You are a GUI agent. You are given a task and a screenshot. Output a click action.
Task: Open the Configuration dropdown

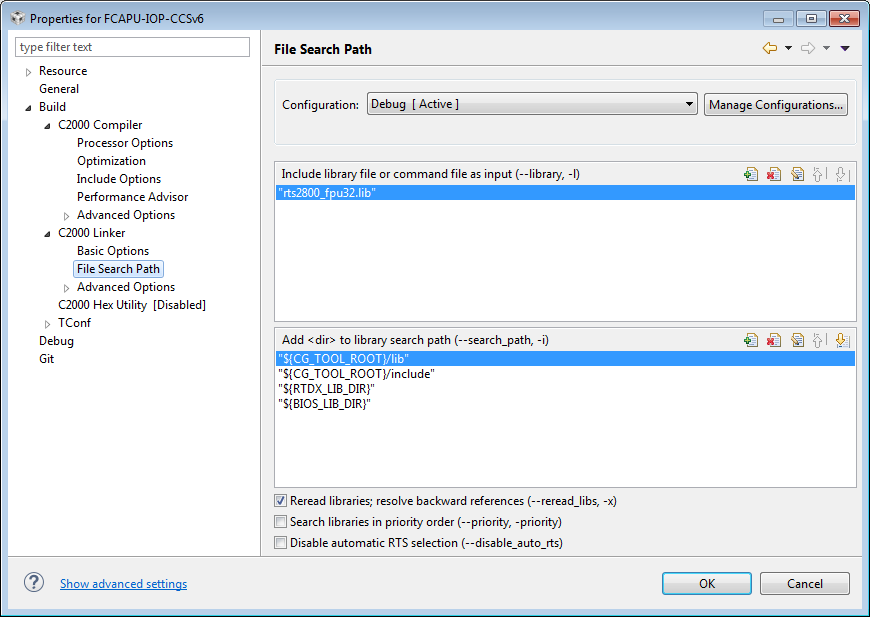click(531, 104)
